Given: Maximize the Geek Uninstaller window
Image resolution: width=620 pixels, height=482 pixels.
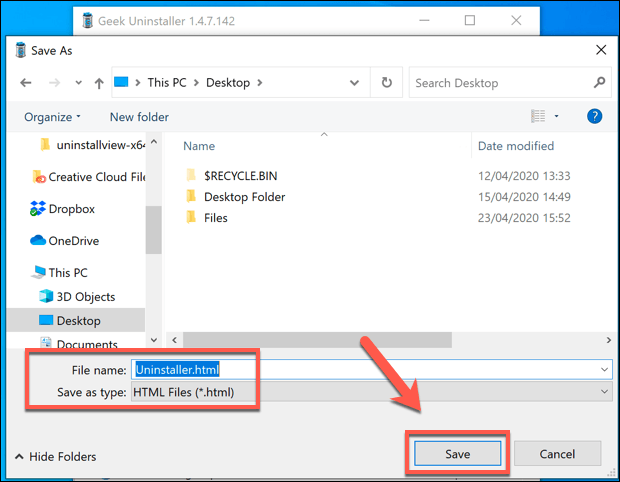Looking at the screenshot, I should coord(470,20).
